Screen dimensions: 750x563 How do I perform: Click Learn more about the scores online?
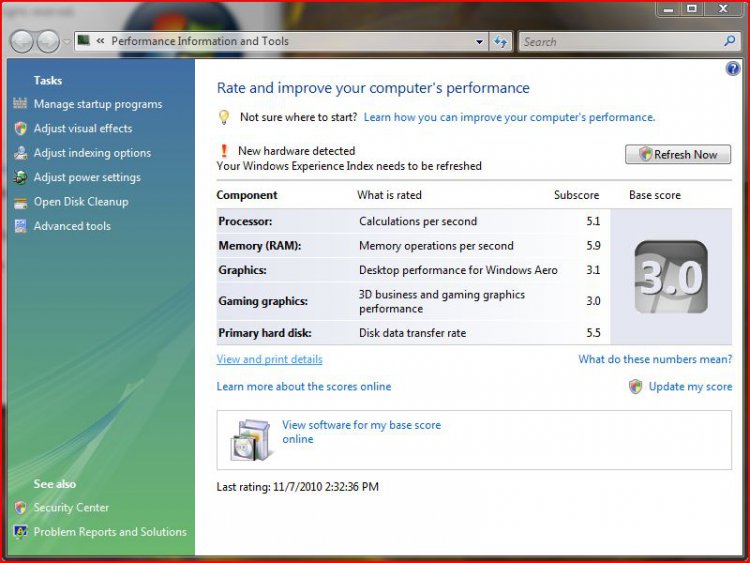click(x=304, y=386)
